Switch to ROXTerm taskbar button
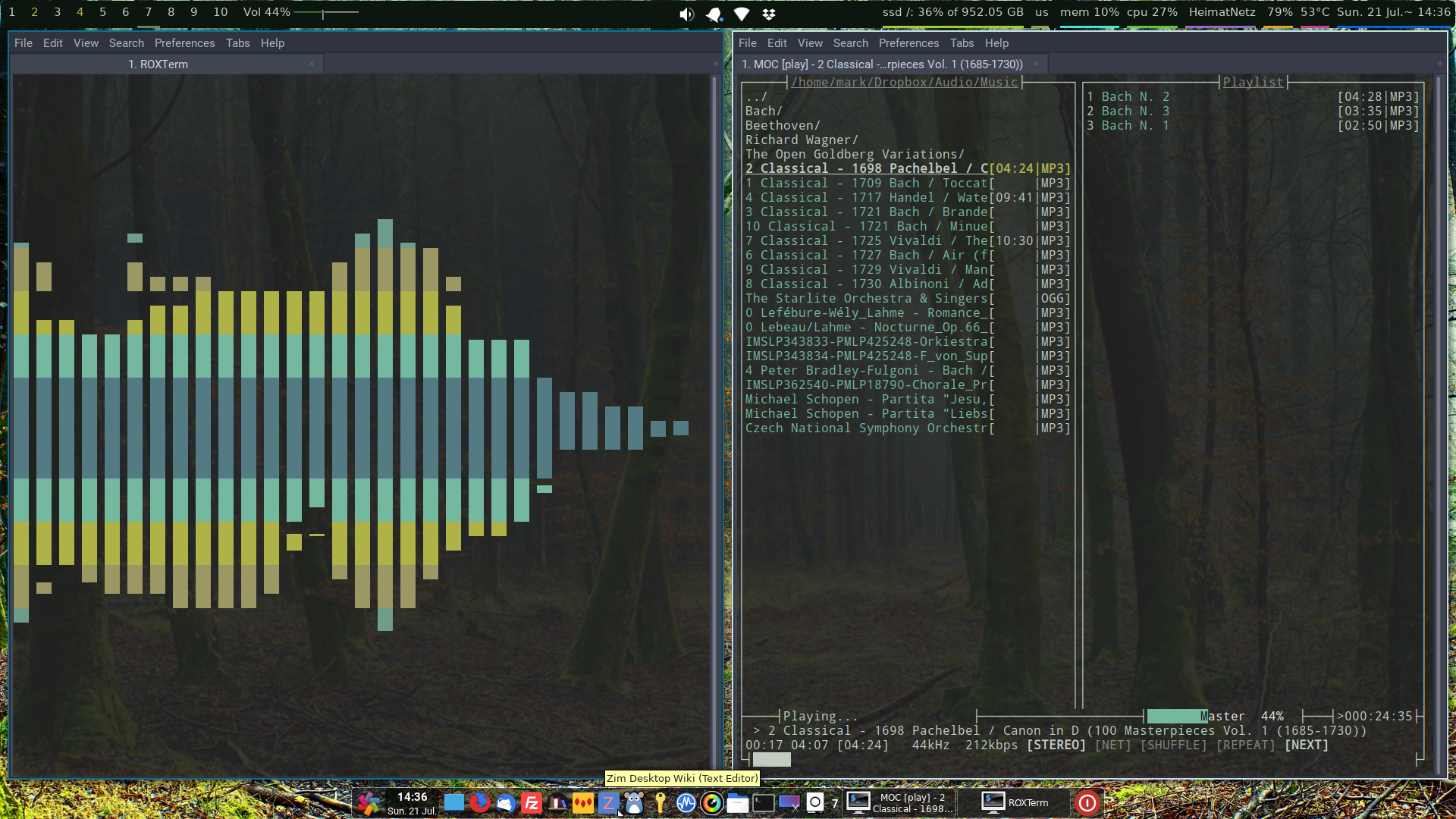The height and width of the screenshot is (819, 1456). (1015, 802)
